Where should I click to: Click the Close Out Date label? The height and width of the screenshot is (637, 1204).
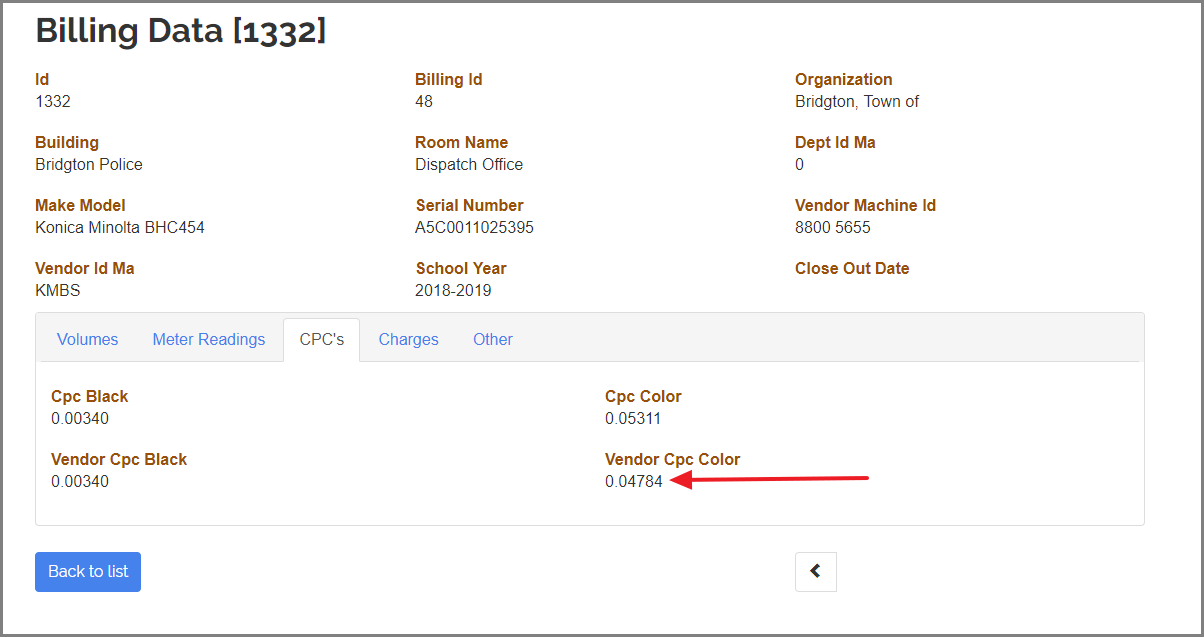[851, 269]
